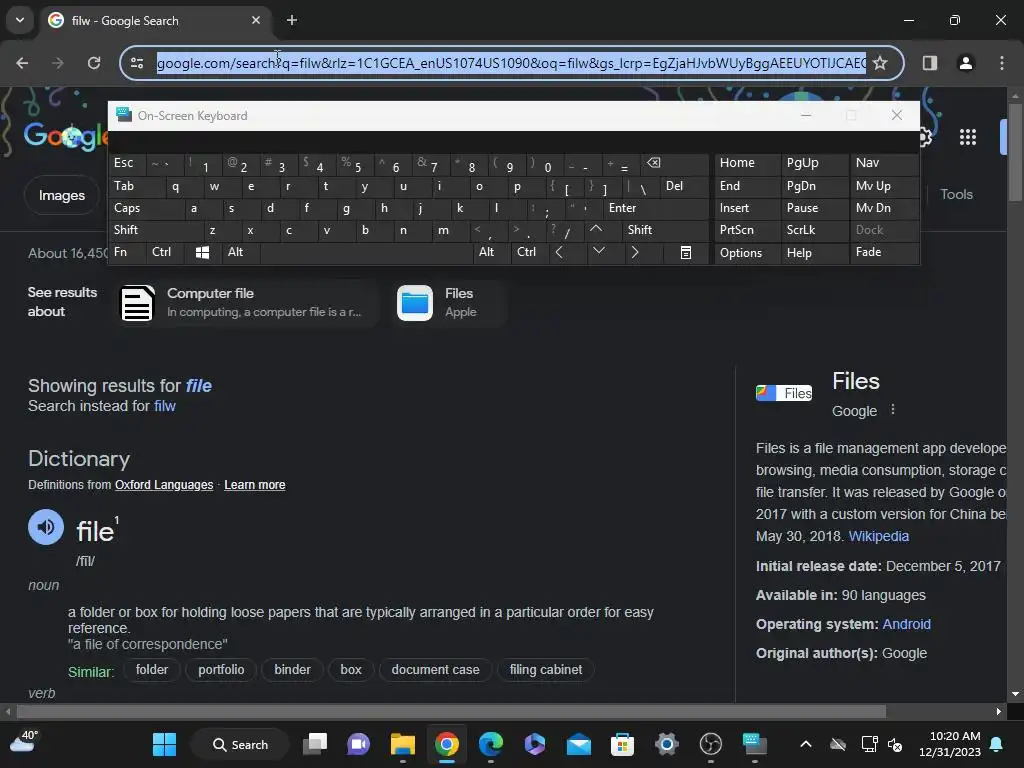
Task: Open Google search Tools
Action: tap(956, 194)
